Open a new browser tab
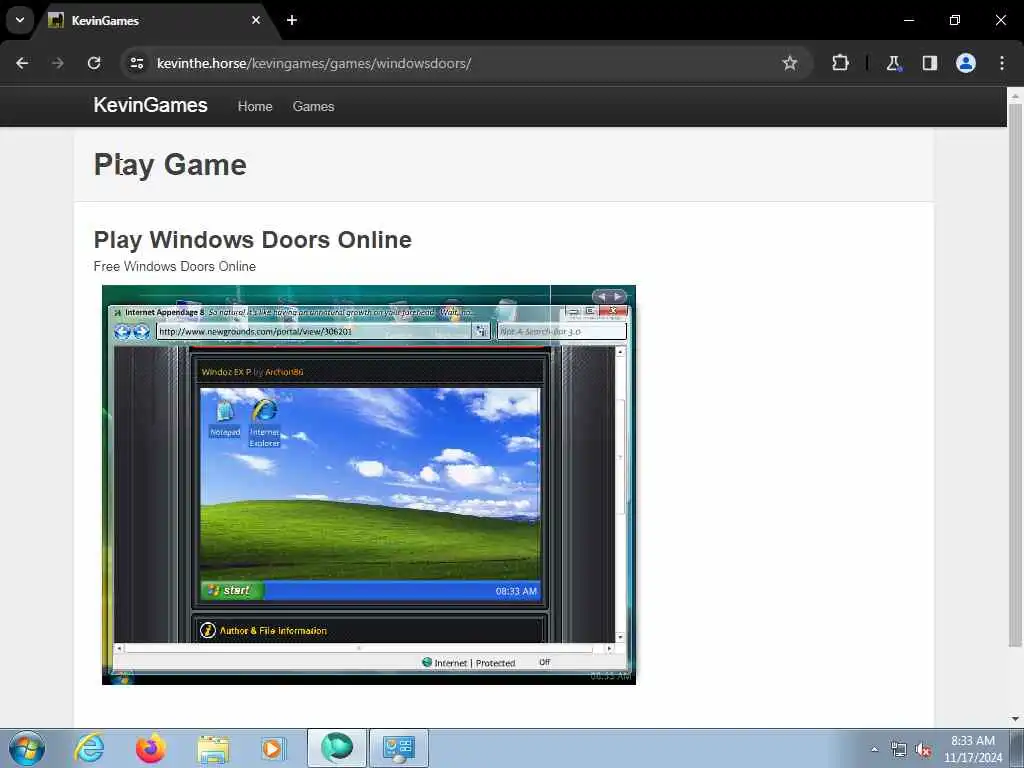Screen dimensions: 1024x768 coord(292,20)
